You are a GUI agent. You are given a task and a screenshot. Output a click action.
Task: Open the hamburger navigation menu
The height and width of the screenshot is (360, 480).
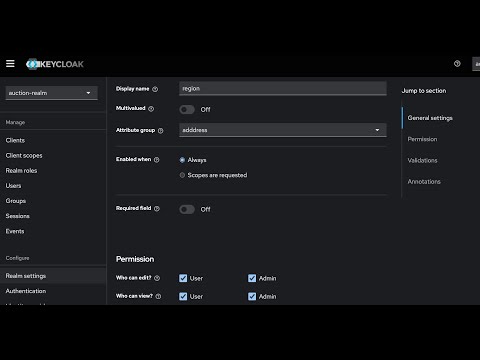point(10,63)
